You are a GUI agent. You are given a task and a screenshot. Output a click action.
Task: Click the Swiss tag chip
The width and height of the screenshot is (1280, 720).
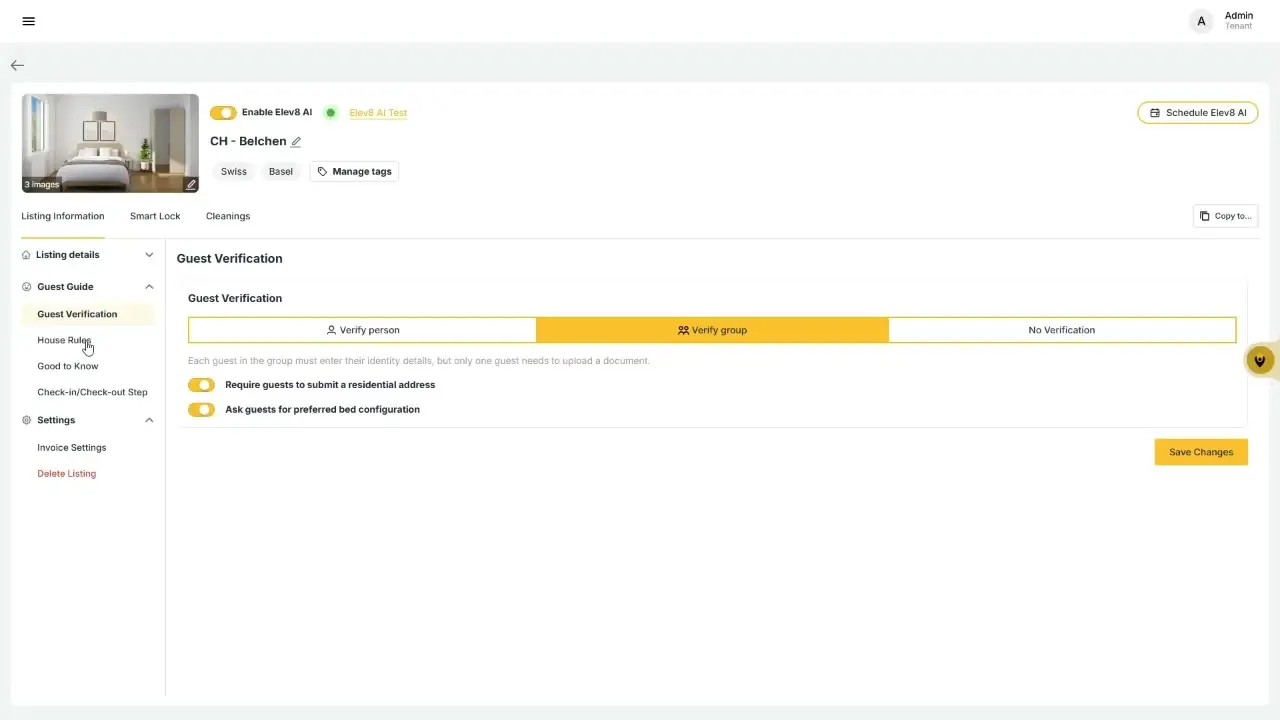[234, 172]
